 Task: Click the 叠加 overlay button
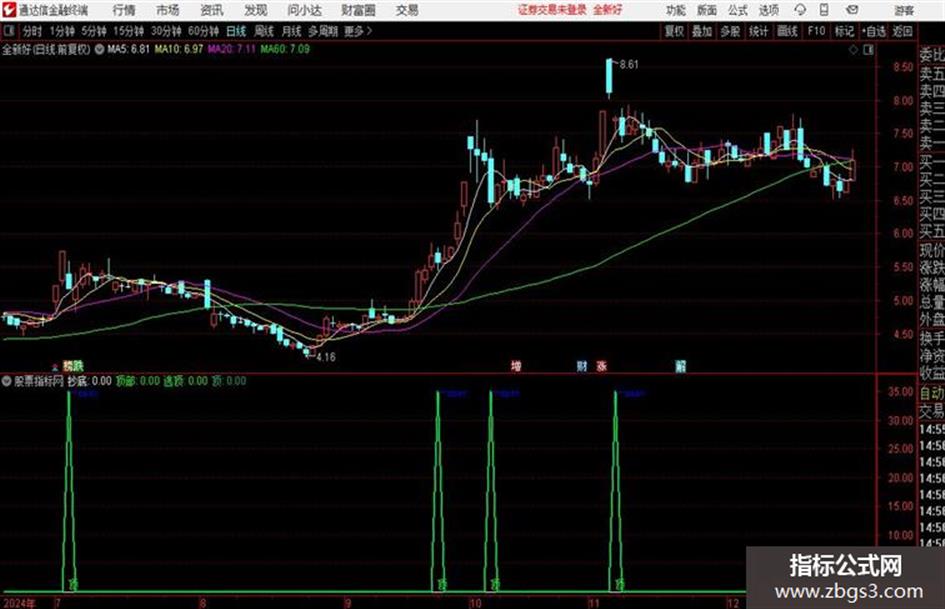coord(702,31)
